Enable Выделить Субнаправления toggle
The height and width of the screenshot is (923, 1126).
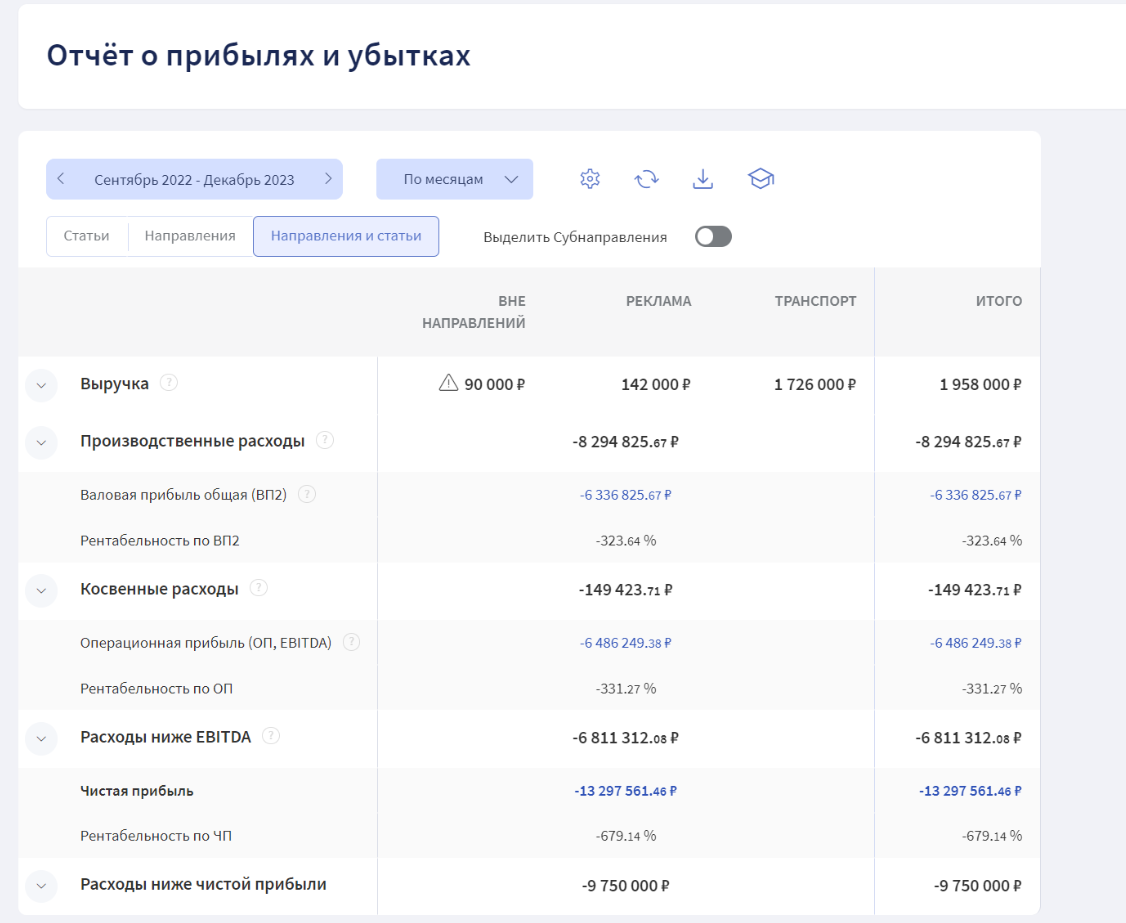[714, 237]
